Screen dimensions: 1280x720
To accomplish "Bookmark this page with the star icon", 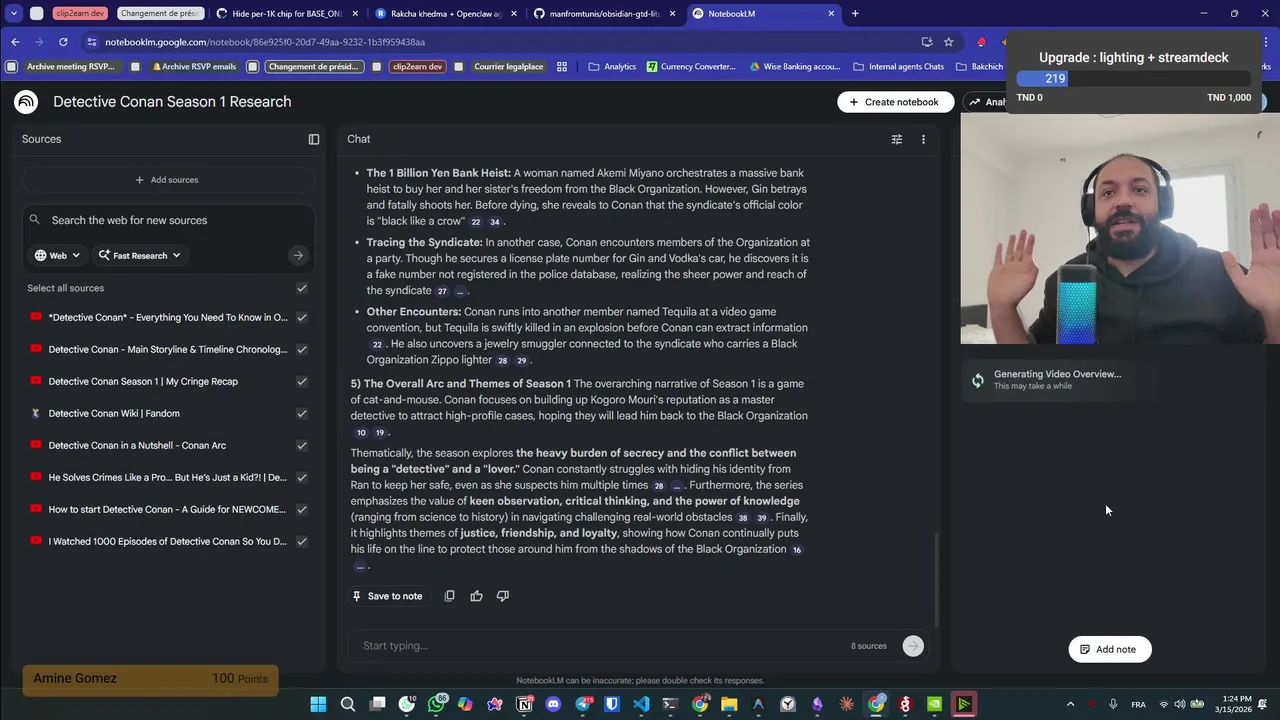I will [x=948, y=42].
